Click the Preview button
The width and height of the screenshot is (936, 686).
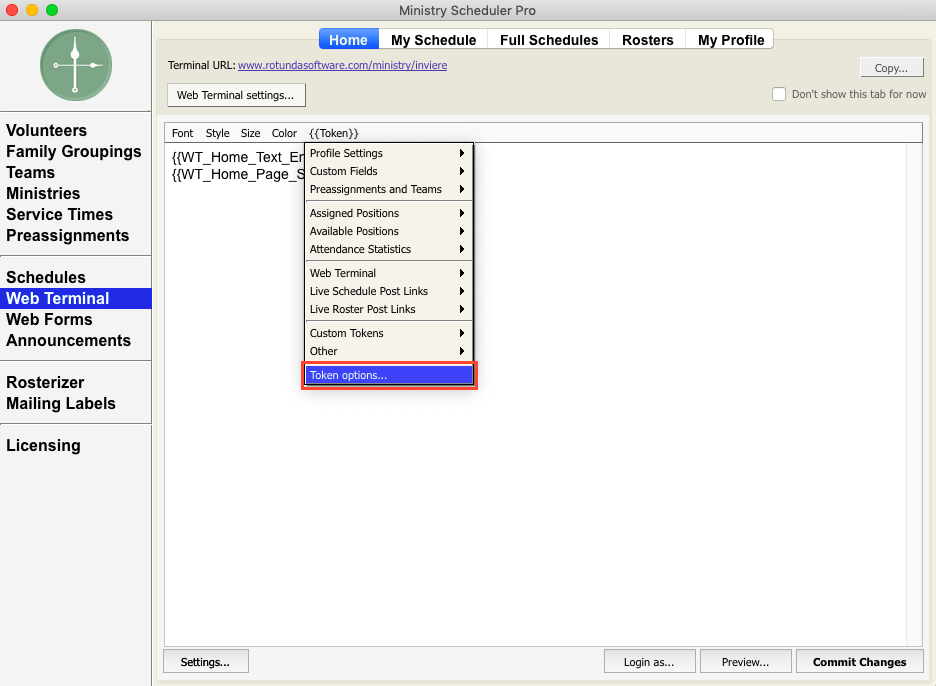(x=745, y=662)
